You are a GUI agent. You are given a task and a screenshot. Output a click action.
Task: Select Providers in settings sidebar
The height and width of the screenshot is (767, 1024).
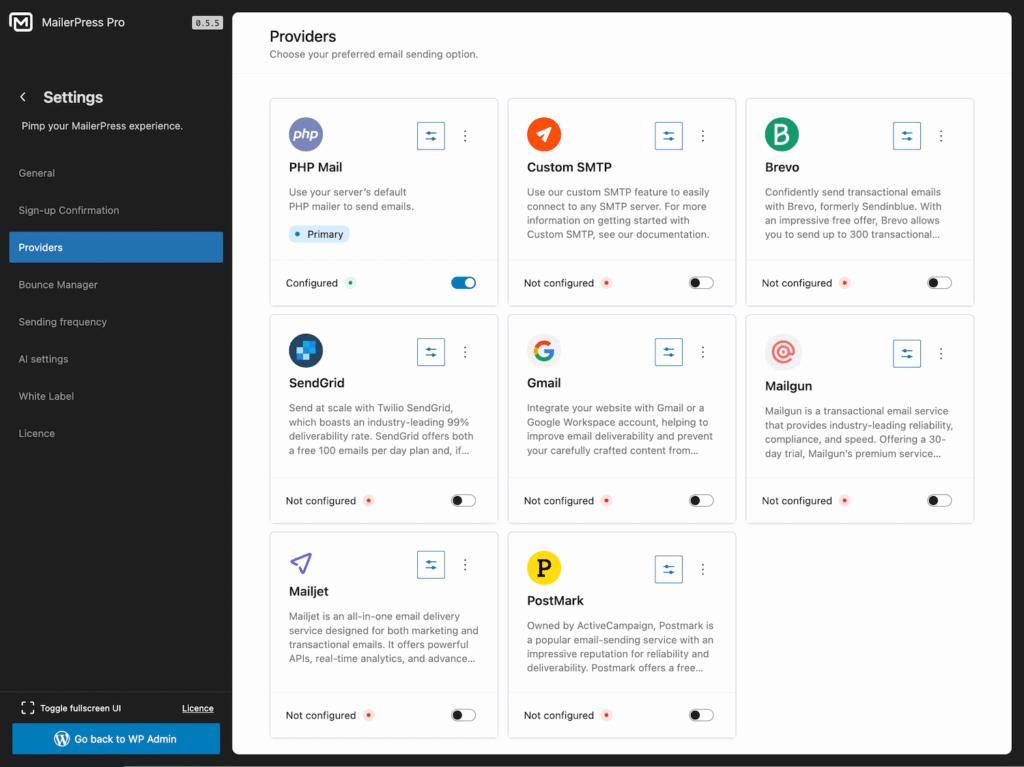click(x=116, y=247)
